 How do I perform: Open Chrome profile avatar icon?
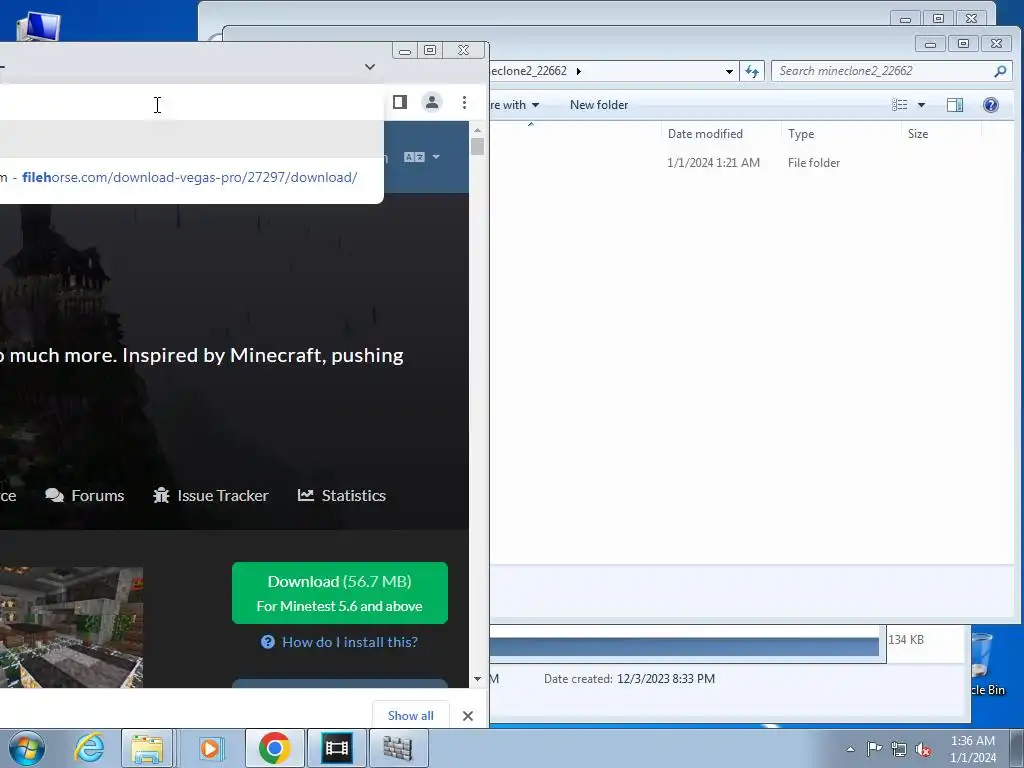432,102
